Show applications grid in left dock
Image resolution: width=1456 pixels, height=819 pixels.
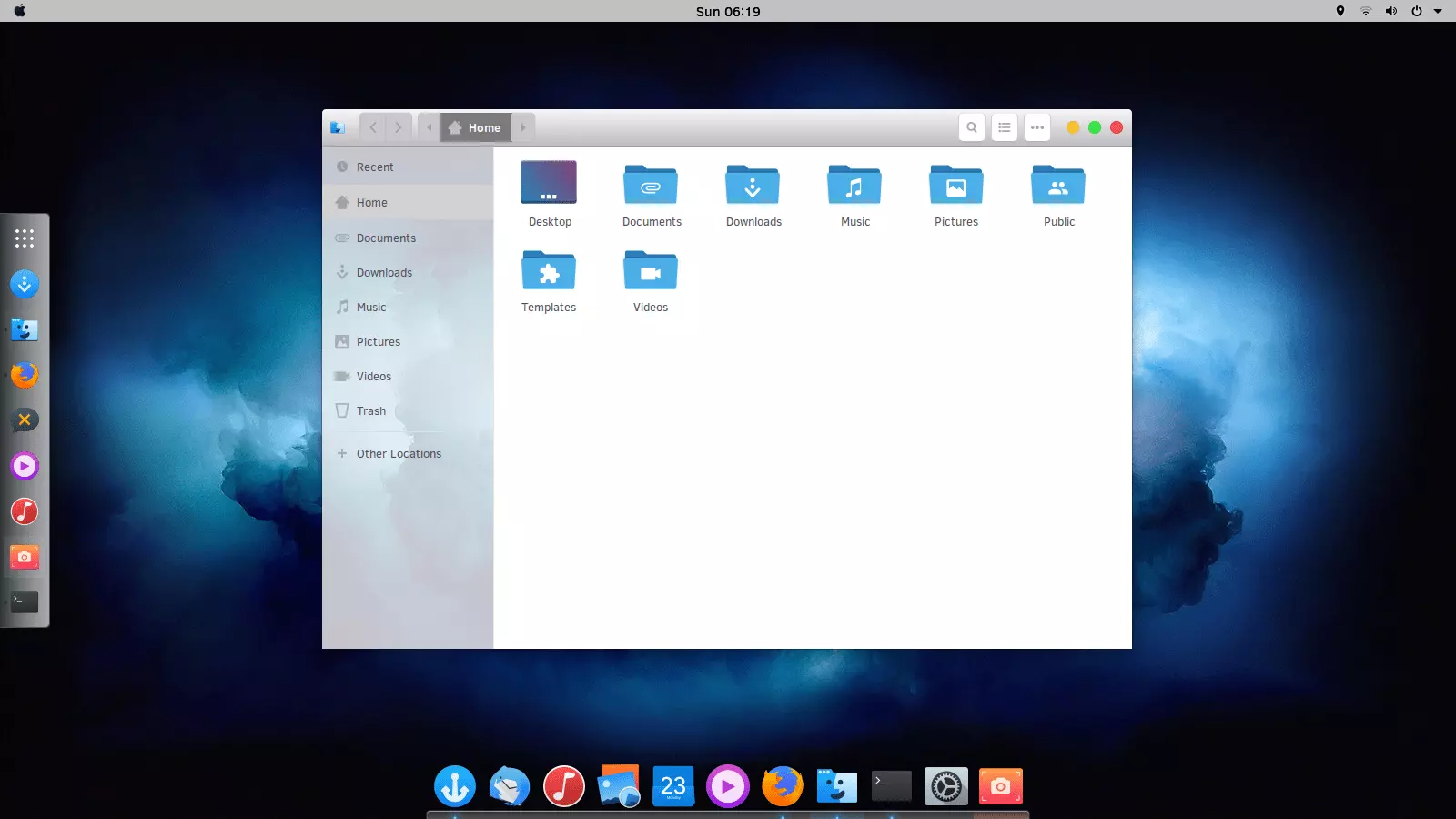(25, 238)
